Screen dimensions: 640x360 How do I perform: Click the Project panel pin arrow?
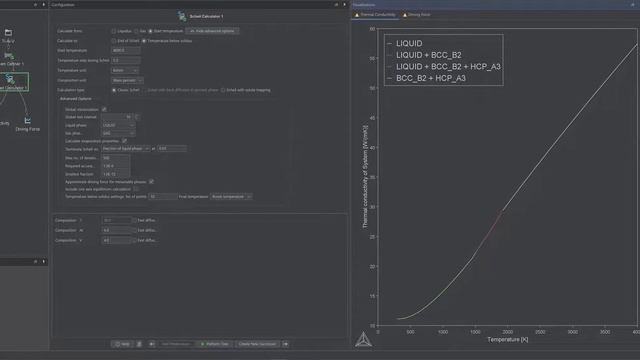[x=44, y=4]
